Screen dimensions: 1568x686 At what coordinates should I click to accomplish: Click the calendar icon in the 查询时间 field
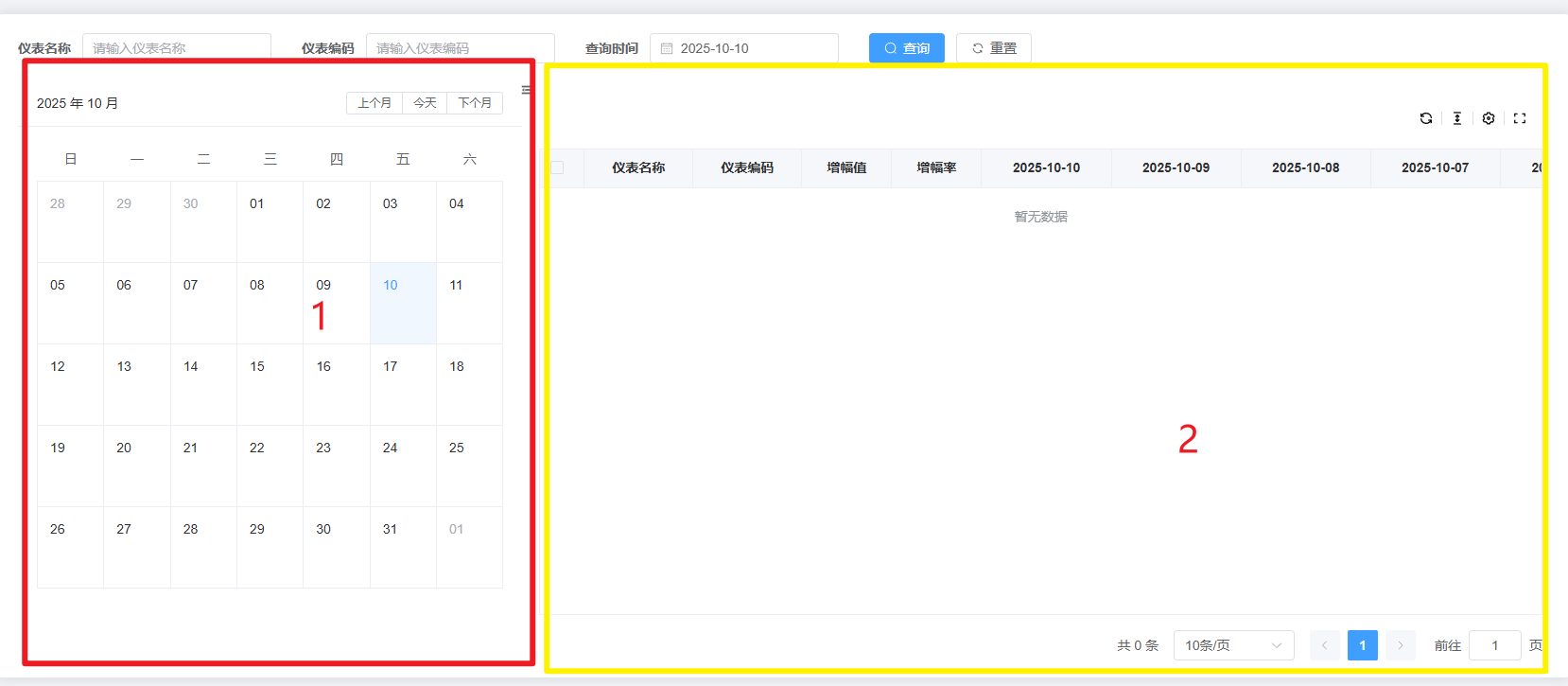tap(667, 48)
